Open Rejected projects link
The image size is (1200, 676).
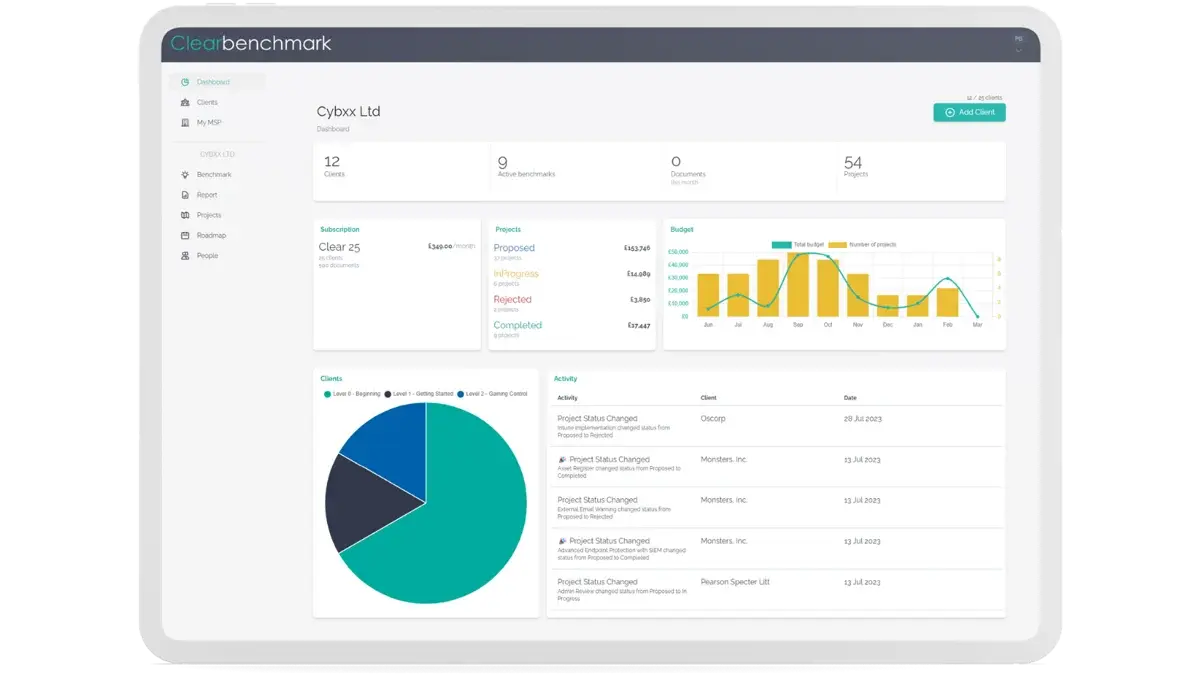tap(513, 300)
